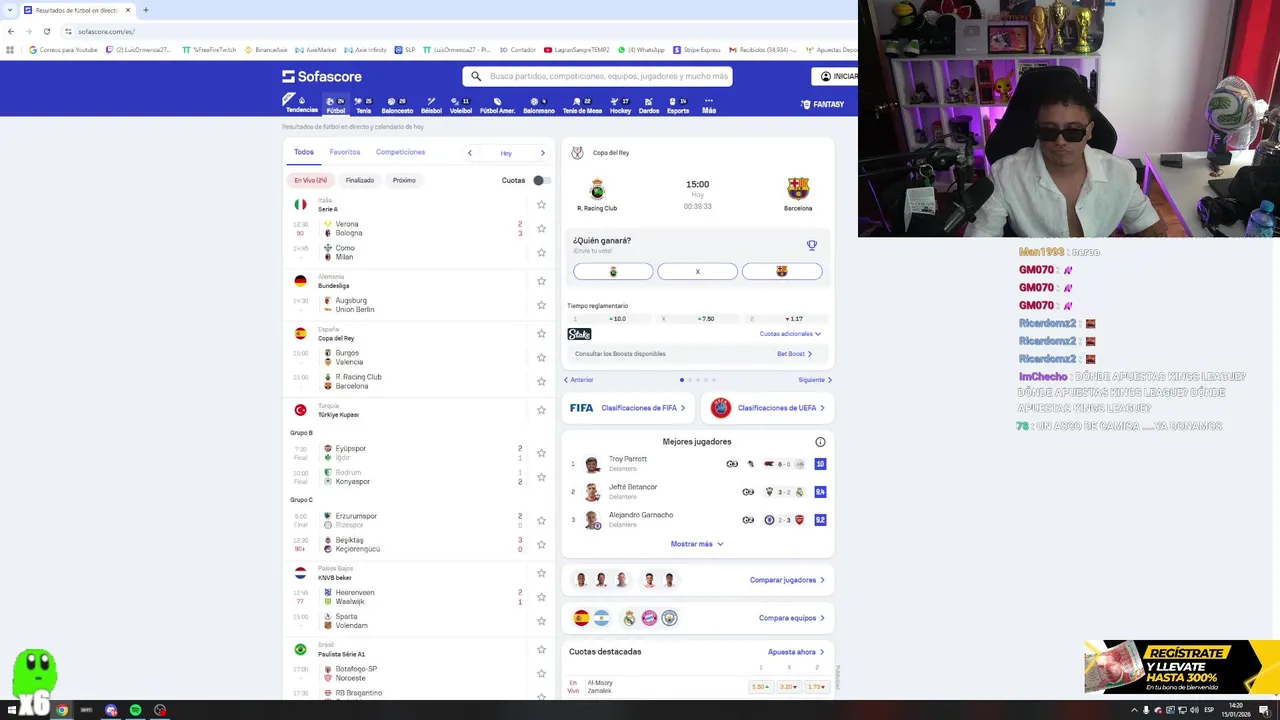Switch to Competiciones tab
1280x720 pixels.
400,152
